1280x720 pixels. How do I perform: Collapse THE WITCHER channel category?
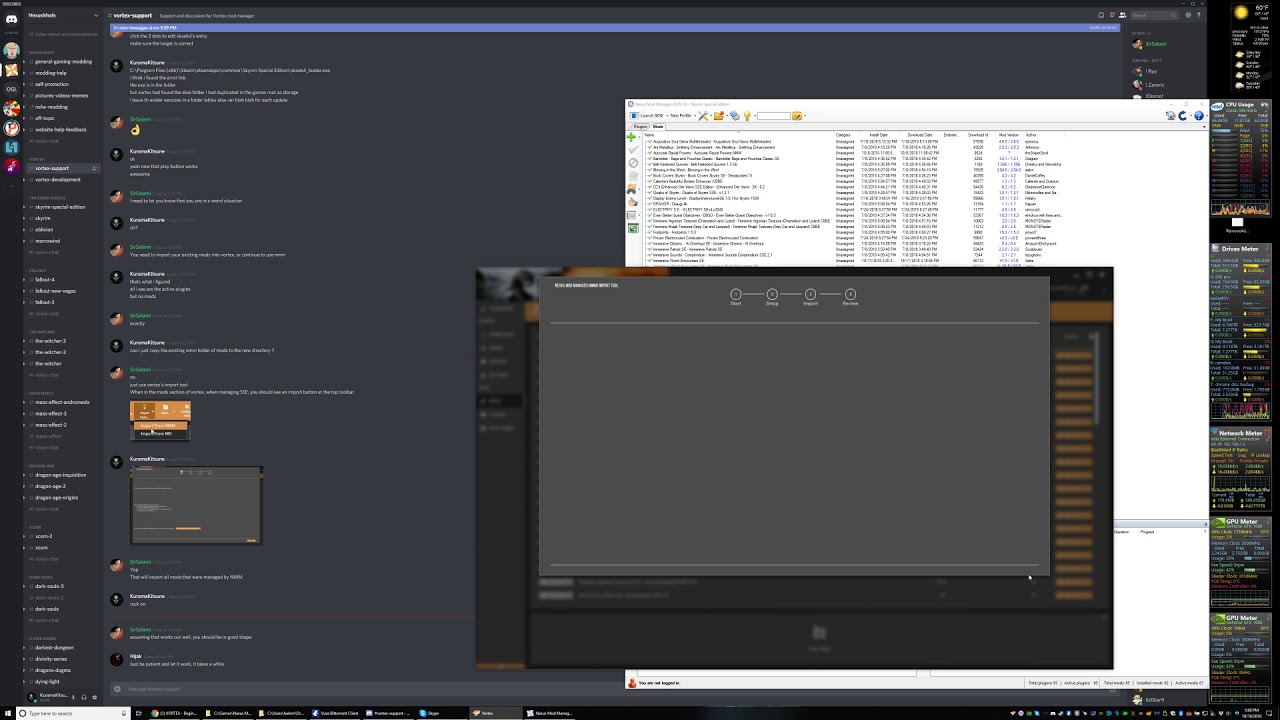41,332
